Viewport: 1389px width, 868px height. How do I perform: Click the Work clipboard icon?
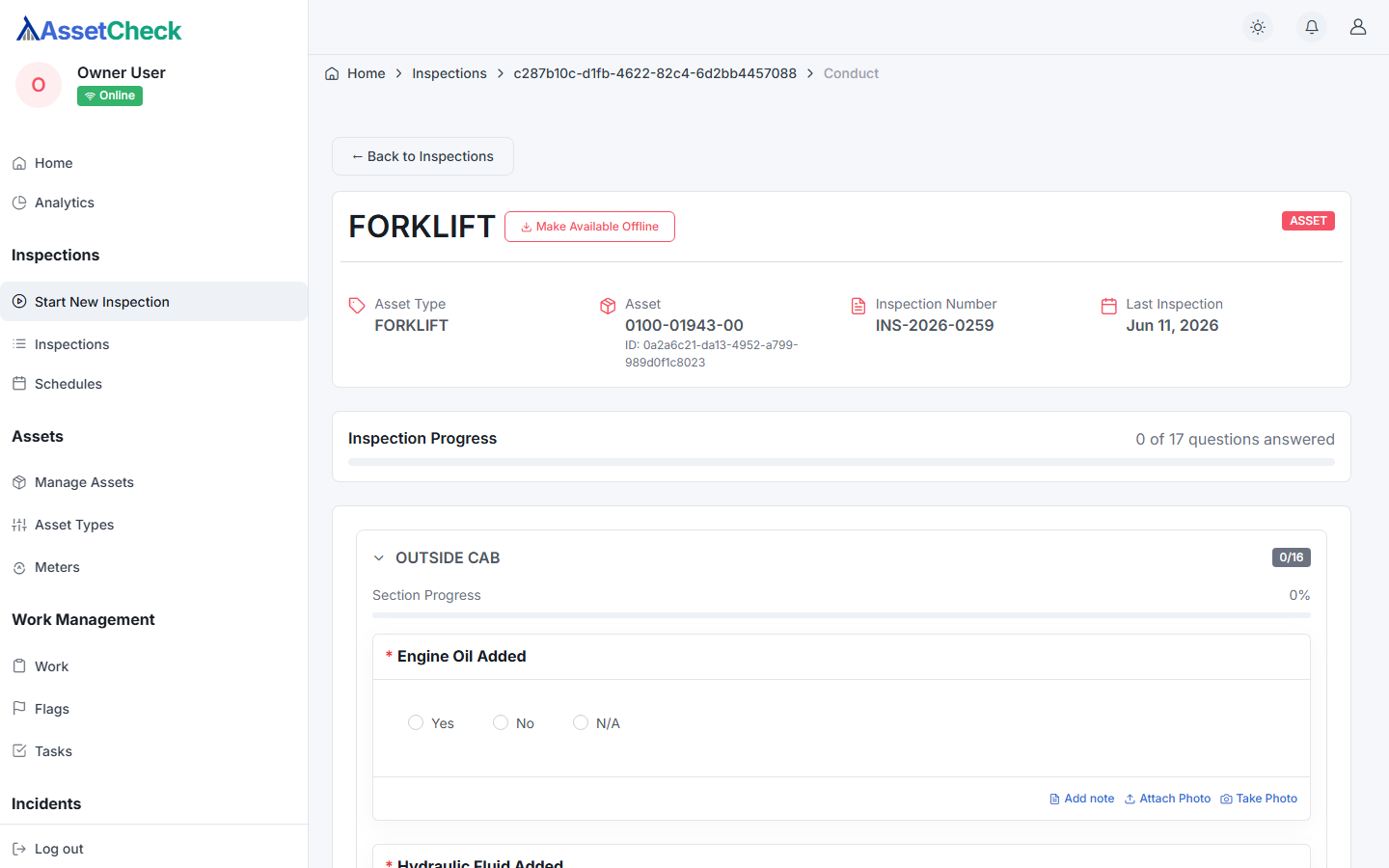[x=19, y=666]
